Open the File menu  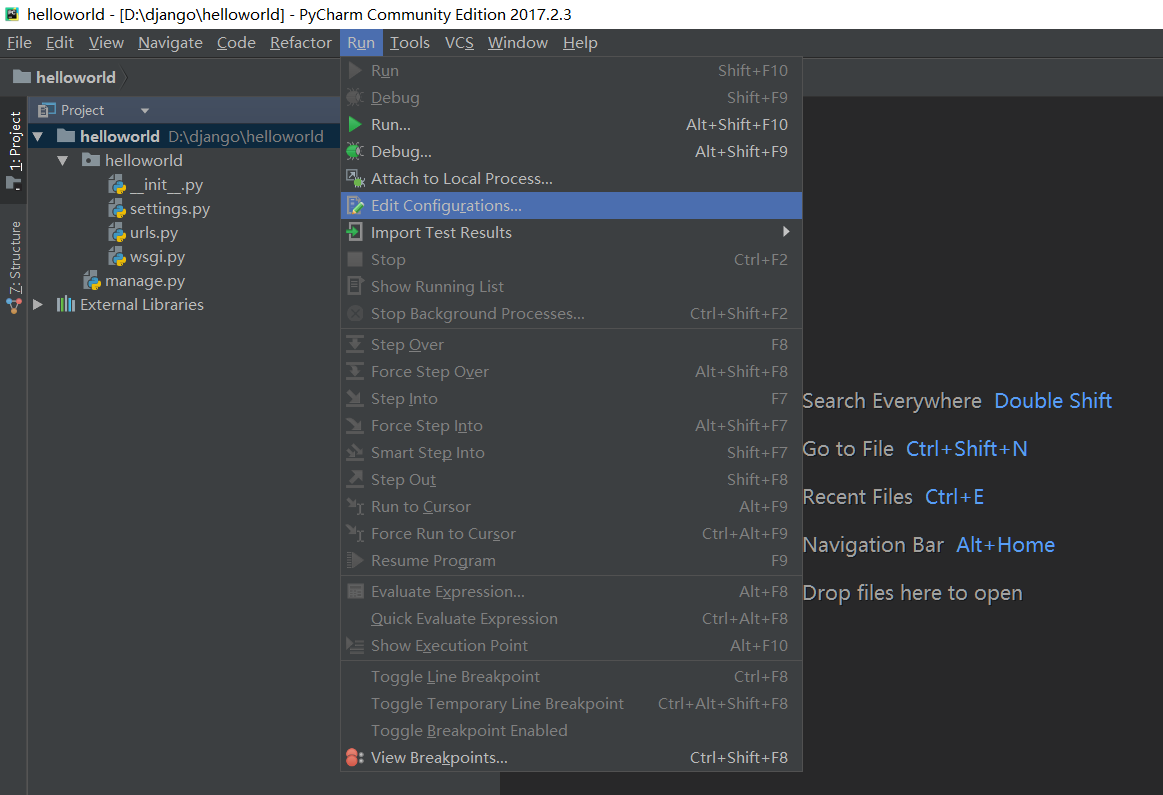[x=19, y=43]
